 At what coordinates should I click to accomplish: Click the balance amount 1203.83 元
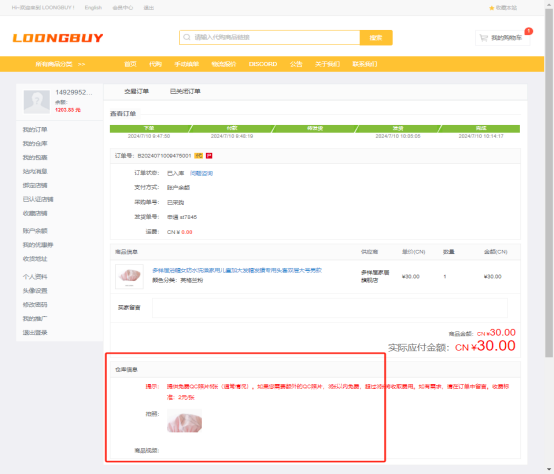[x=68, y=110]
